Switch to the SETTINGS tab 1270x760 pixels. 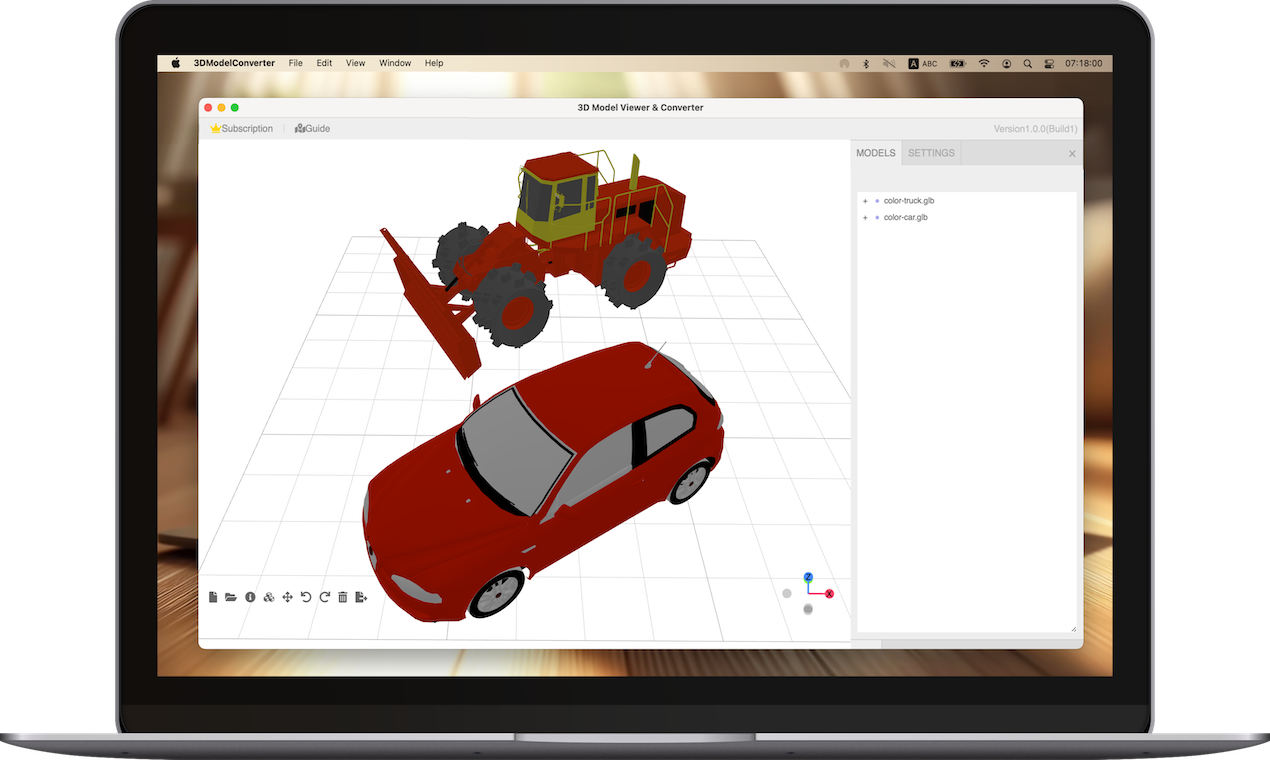[931, 153]
